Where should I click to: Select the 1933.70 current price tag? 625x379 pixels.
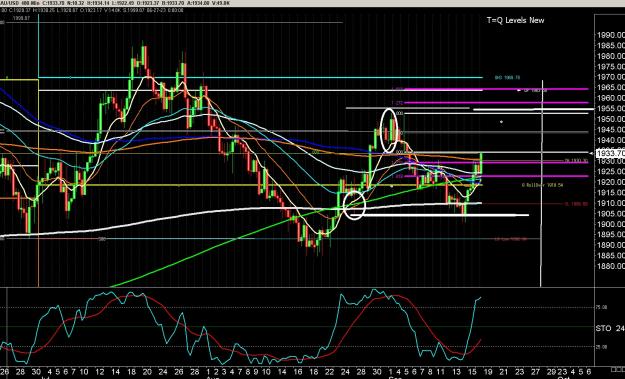(610, 153)
